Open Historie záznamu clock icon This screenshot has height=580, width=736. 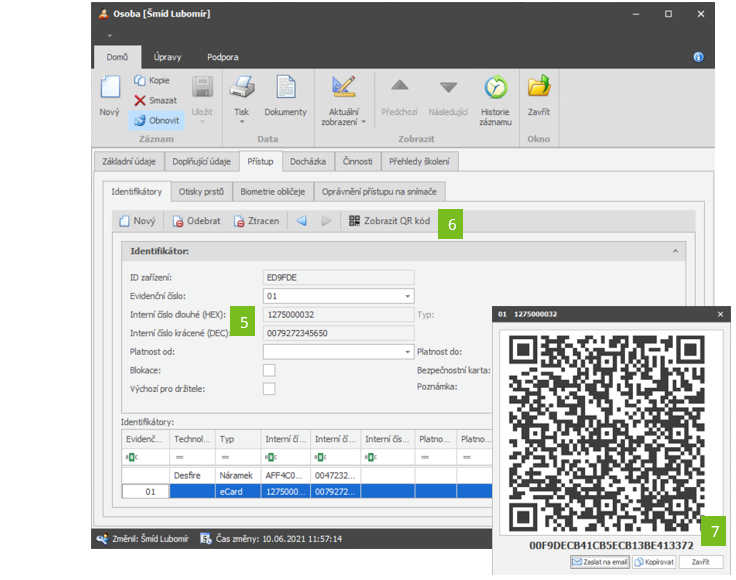tap(496, 100)
